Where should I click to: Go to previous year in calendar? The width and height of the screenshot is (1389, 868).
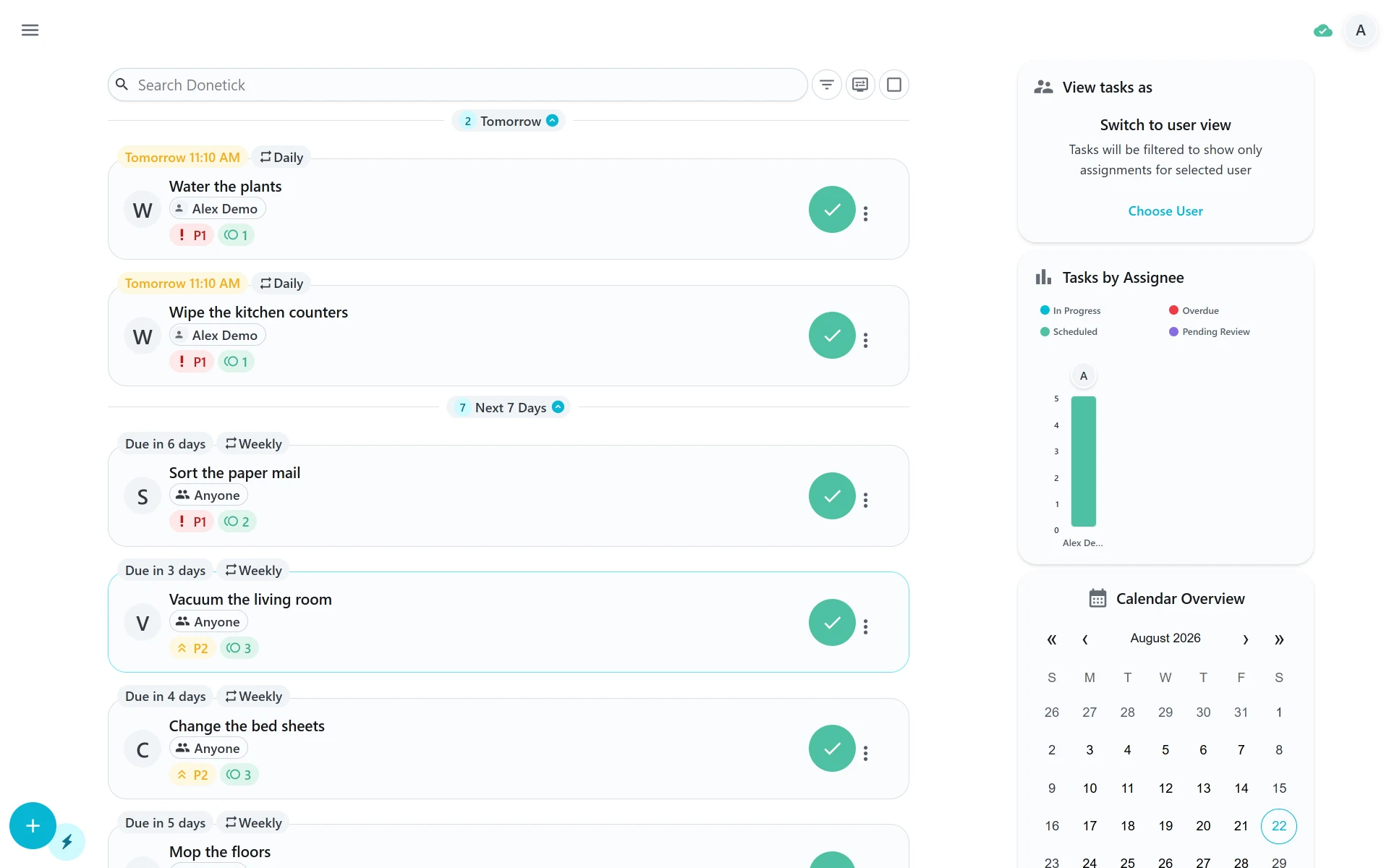(1052, 639)
